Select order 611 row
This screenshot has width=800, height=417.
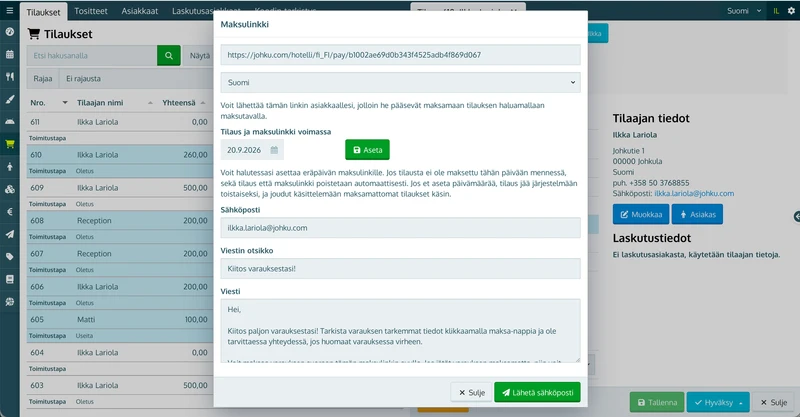pyautogui.click(x=120, y=122)
